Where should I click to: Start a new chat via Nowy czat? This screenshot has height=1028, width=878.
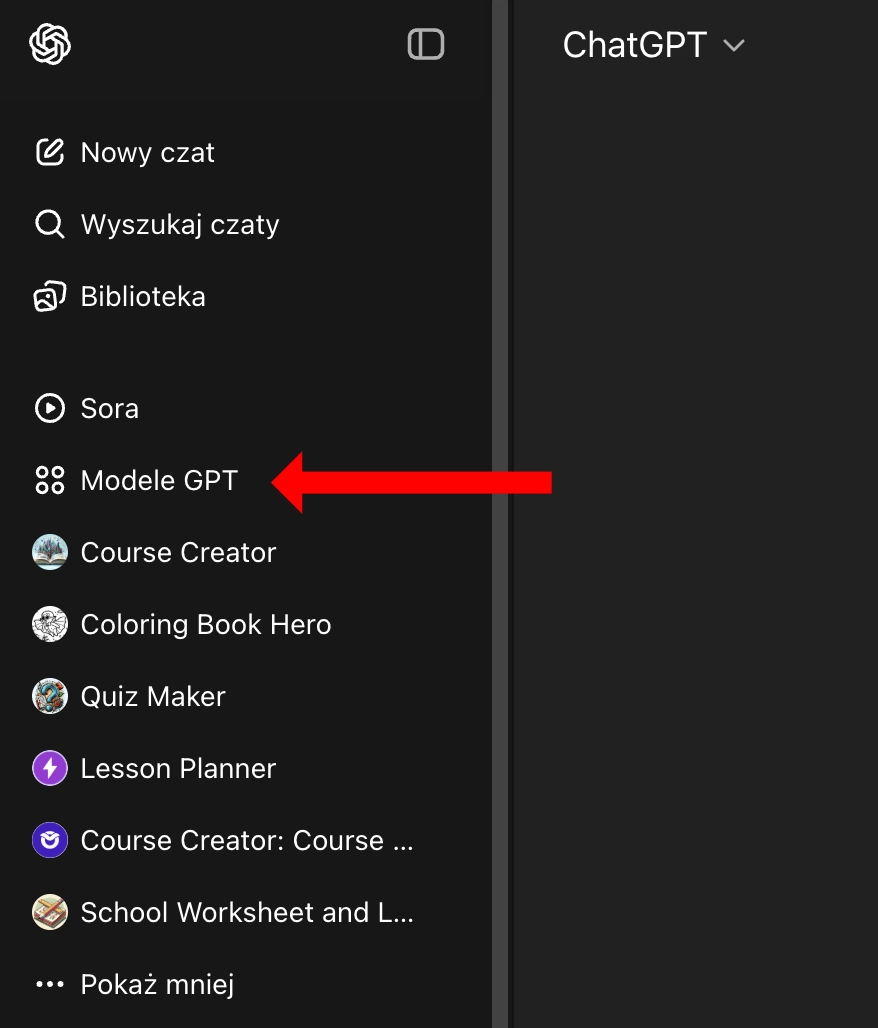click(148, 152)
